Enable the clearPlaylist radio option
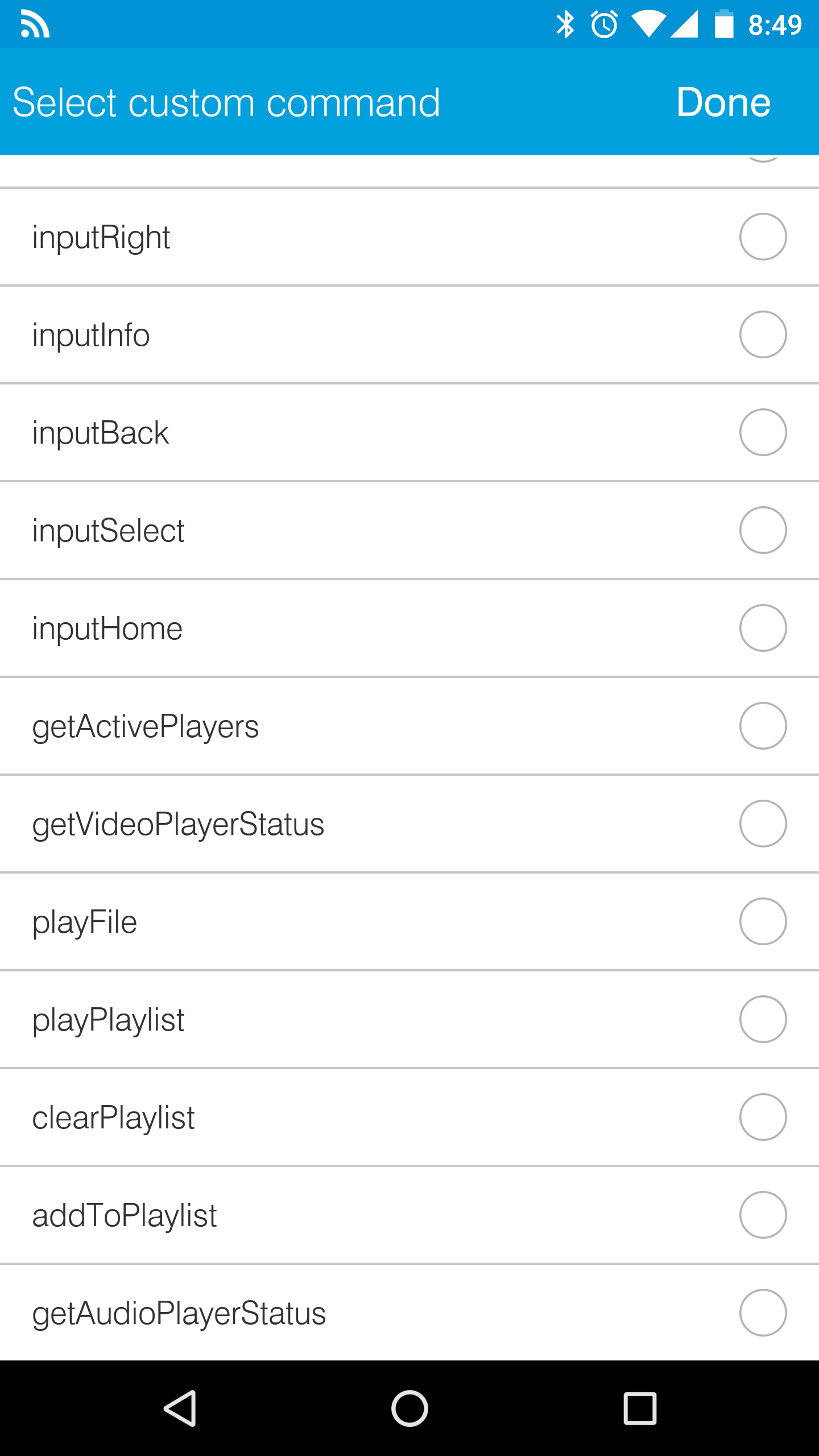The width and height of the screenshot is (819, 1456). pyautogui.click(x=763, y=1117)
